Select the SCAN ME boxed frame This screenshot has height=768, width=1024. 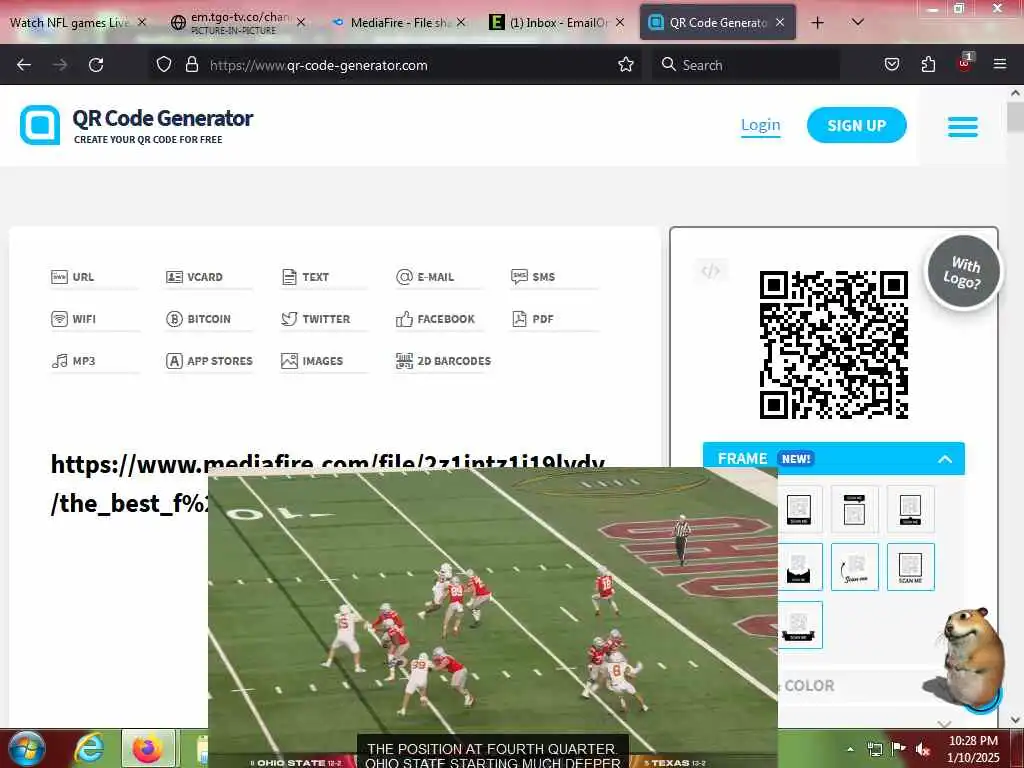[x=910, y=567]
